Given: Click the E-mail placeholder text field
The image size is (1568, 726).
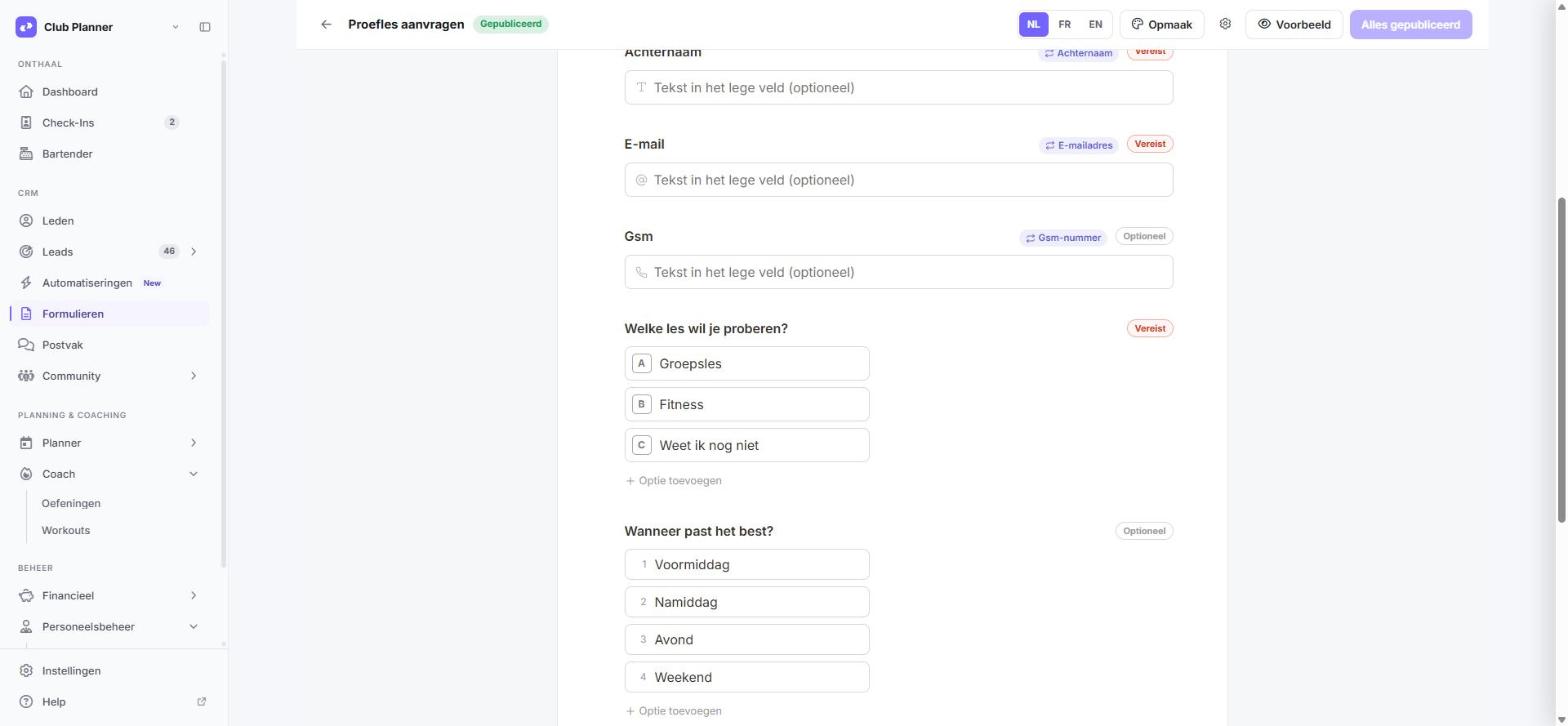Looking at the screenshot, I should coord(898,180).
